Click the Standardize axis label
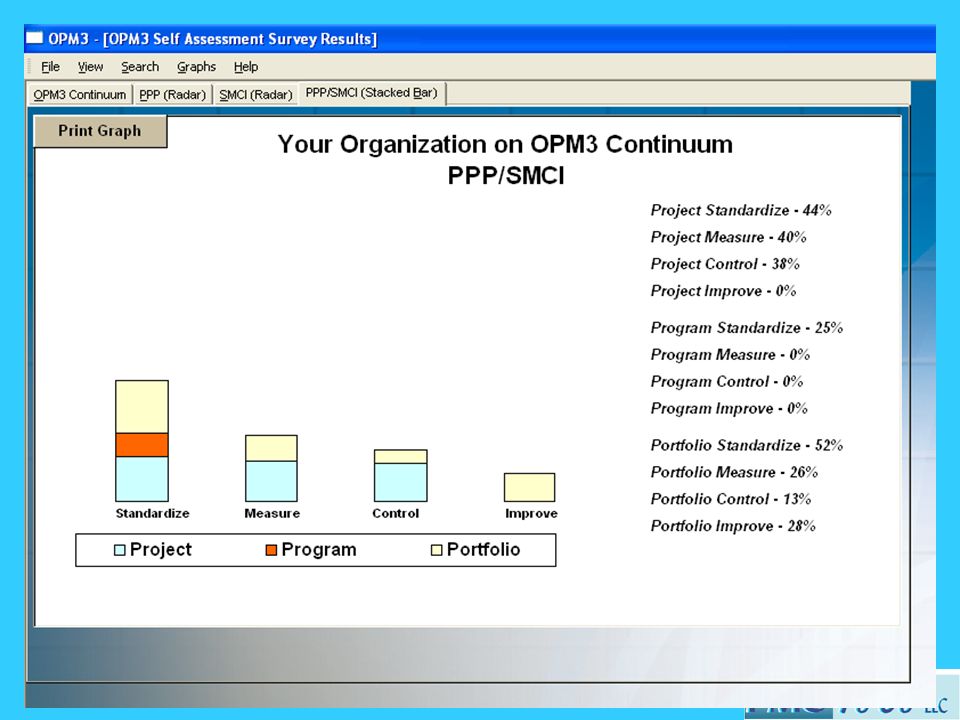The width and height of the screenshot is (960, 720). [152, 514]
